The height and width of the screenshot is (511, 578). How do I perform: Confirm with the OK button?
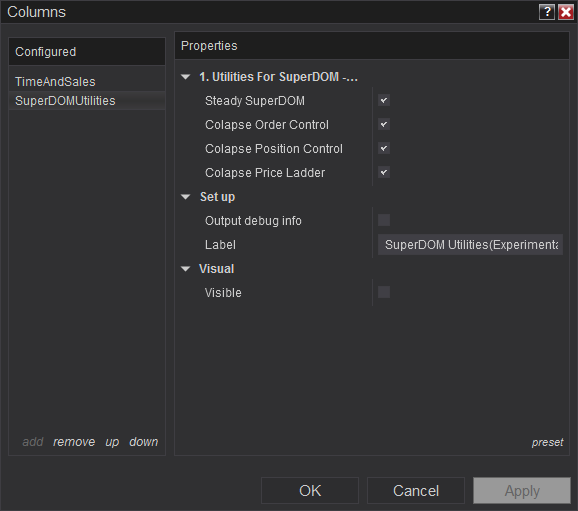[x=310, y=491]
